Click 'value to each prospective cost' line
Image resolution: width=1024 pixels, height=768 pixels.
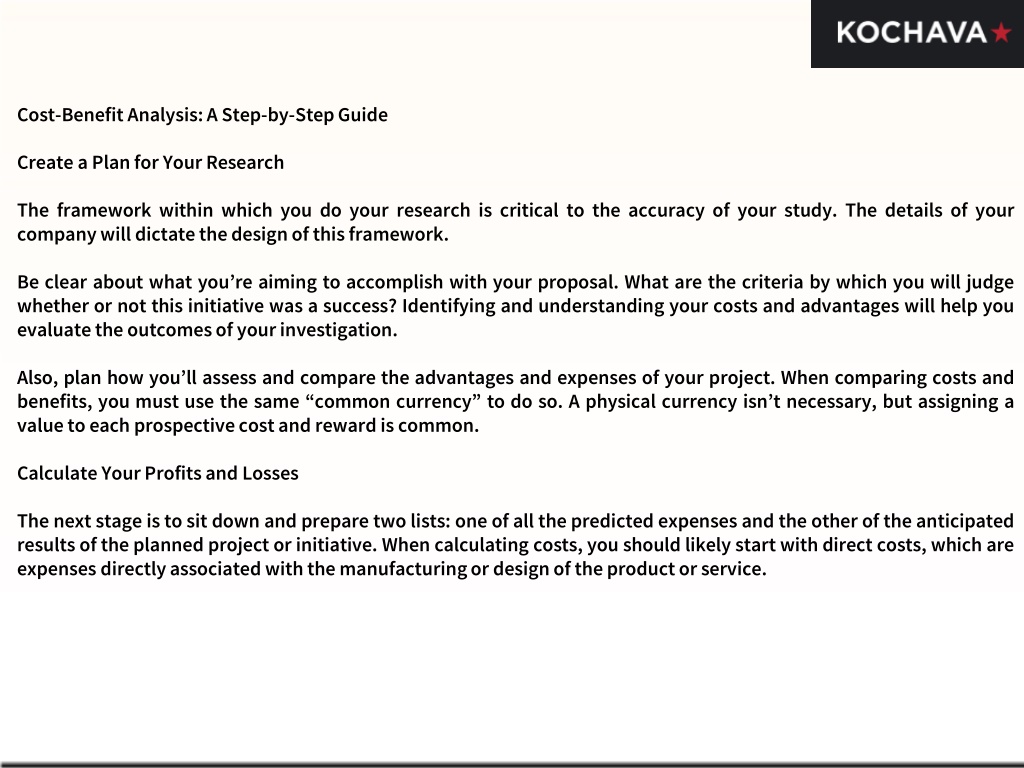tap(248, 426)
